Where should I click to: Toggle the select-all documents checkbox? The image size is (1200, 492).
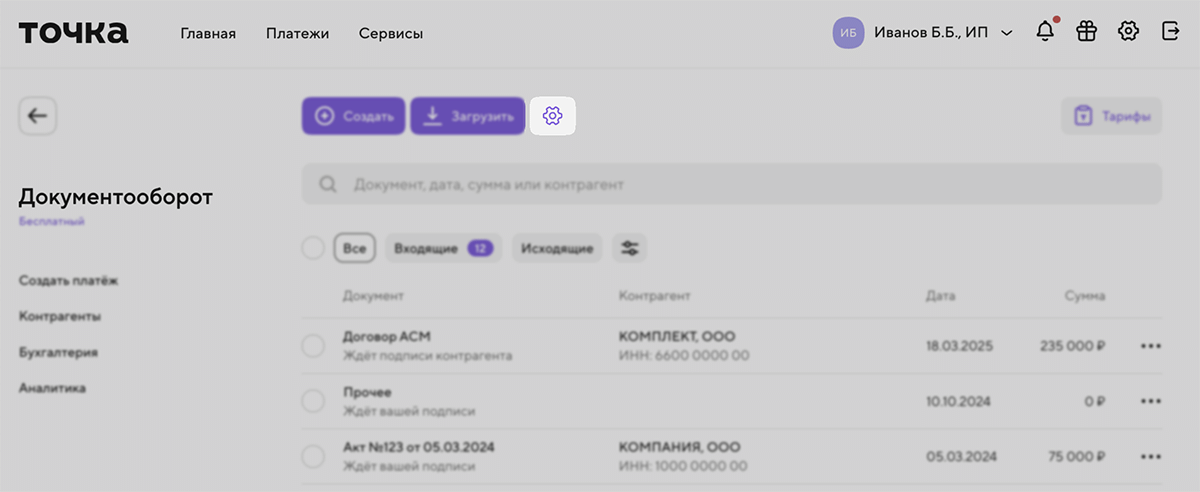point(313,248)
